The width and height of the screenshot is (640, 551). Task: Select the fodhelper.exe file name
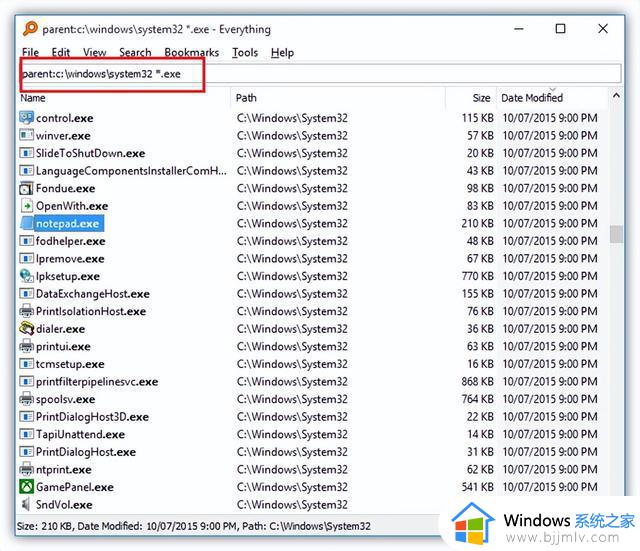click(x=71, y=241)
